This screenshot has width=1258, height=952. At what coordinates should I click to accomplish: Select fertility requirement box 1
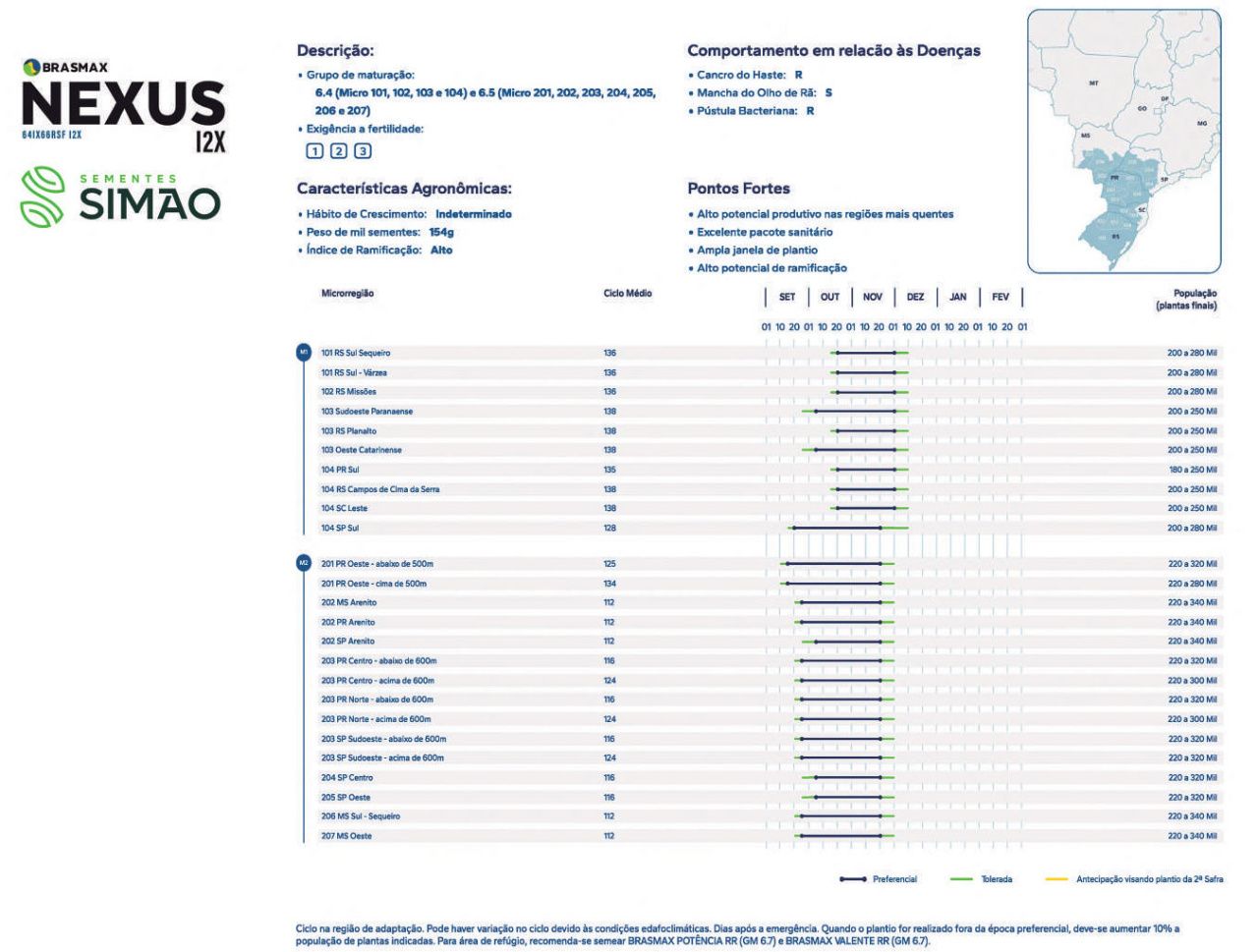point(314,151)
